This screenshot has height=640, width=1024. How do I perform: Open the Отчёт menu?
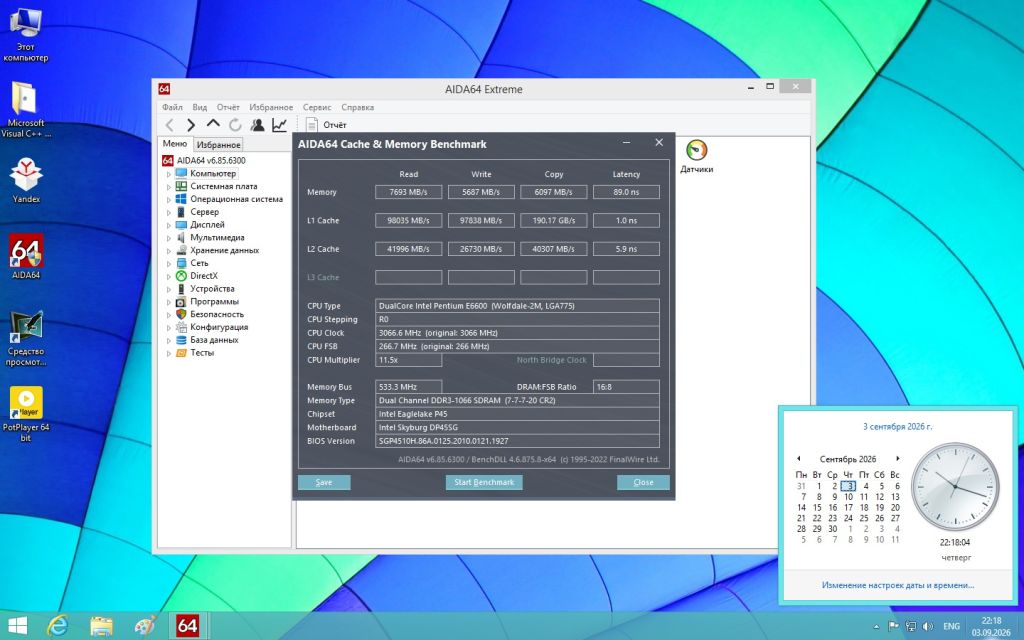[x=228, y=107]
